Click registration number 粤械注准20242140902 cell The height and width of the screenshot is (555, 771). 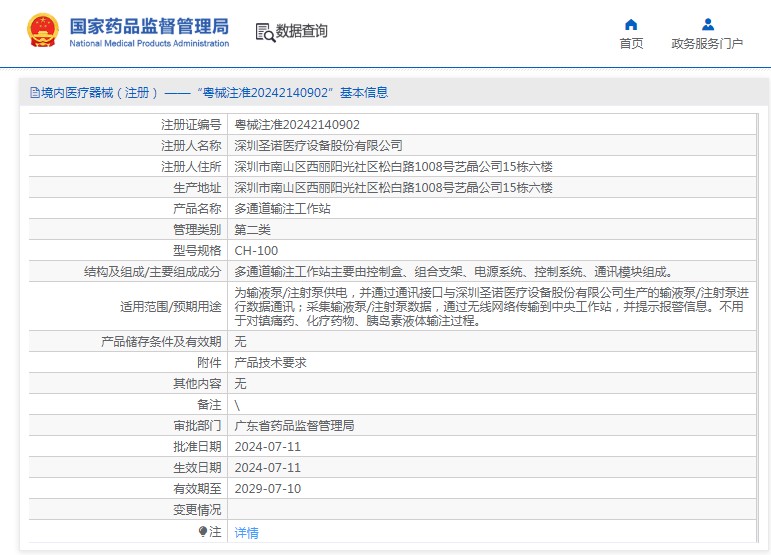(297, 125)
